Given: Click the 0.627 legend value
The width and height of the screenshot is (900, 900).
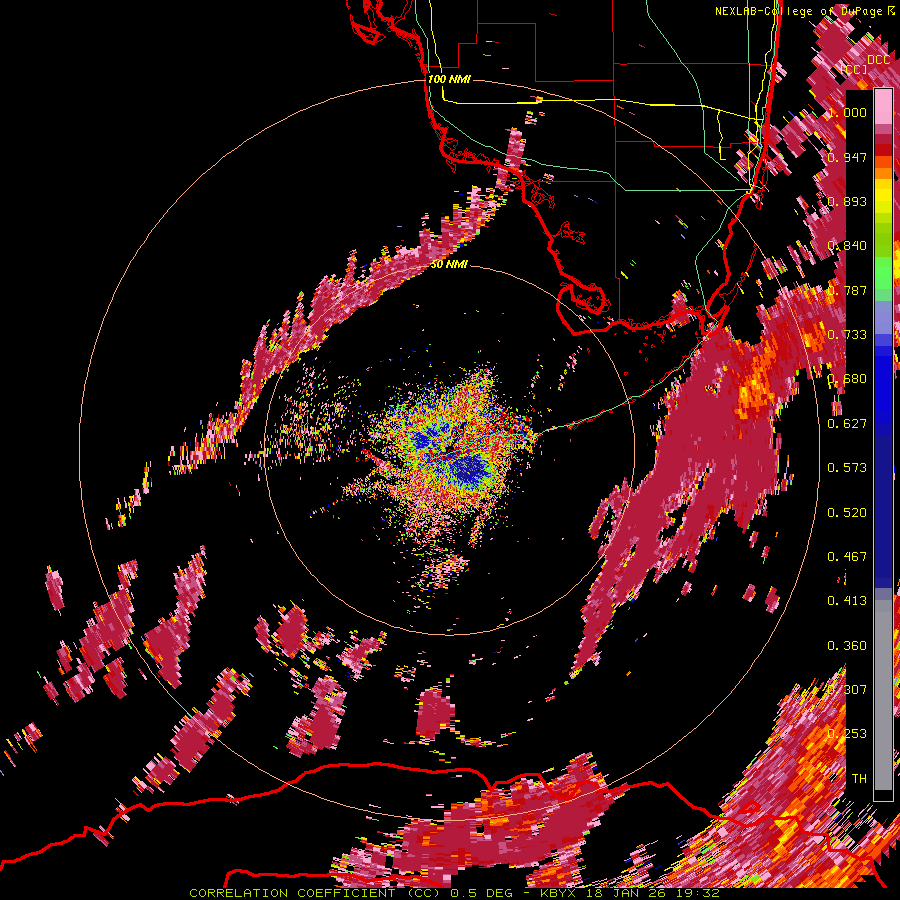Looking at the screenshot, I should pyautogui.click(x=847, y=424).
